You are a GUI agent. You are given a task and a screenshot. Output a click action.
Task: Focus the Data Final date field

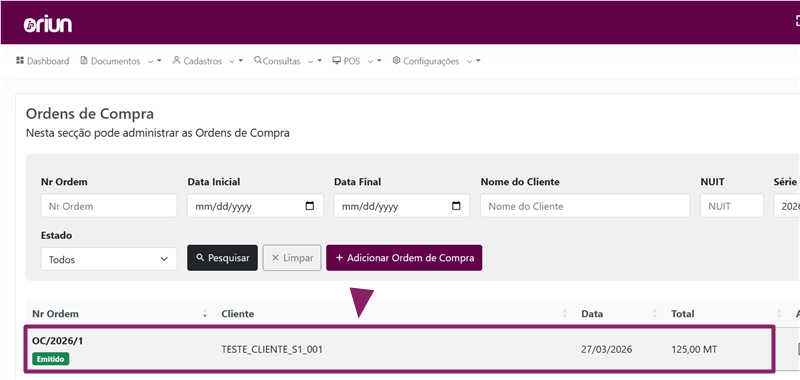pyautogui.click(x=402, y=206)
